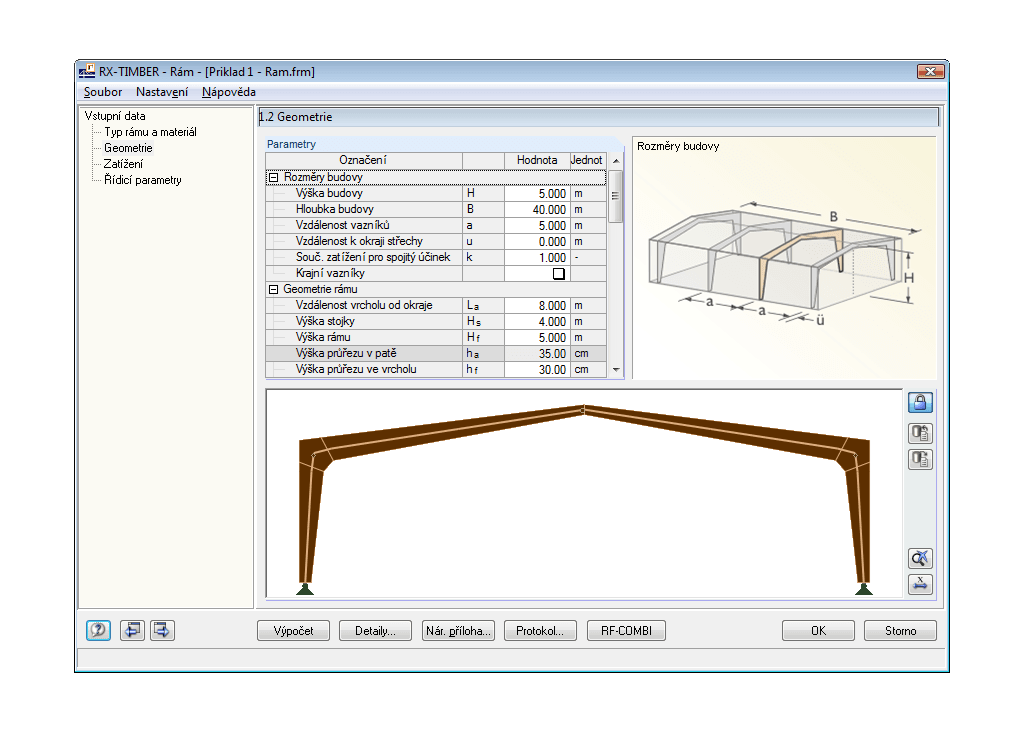Click Výška průřezu v patě value 35.00

(x=537, y=353)
